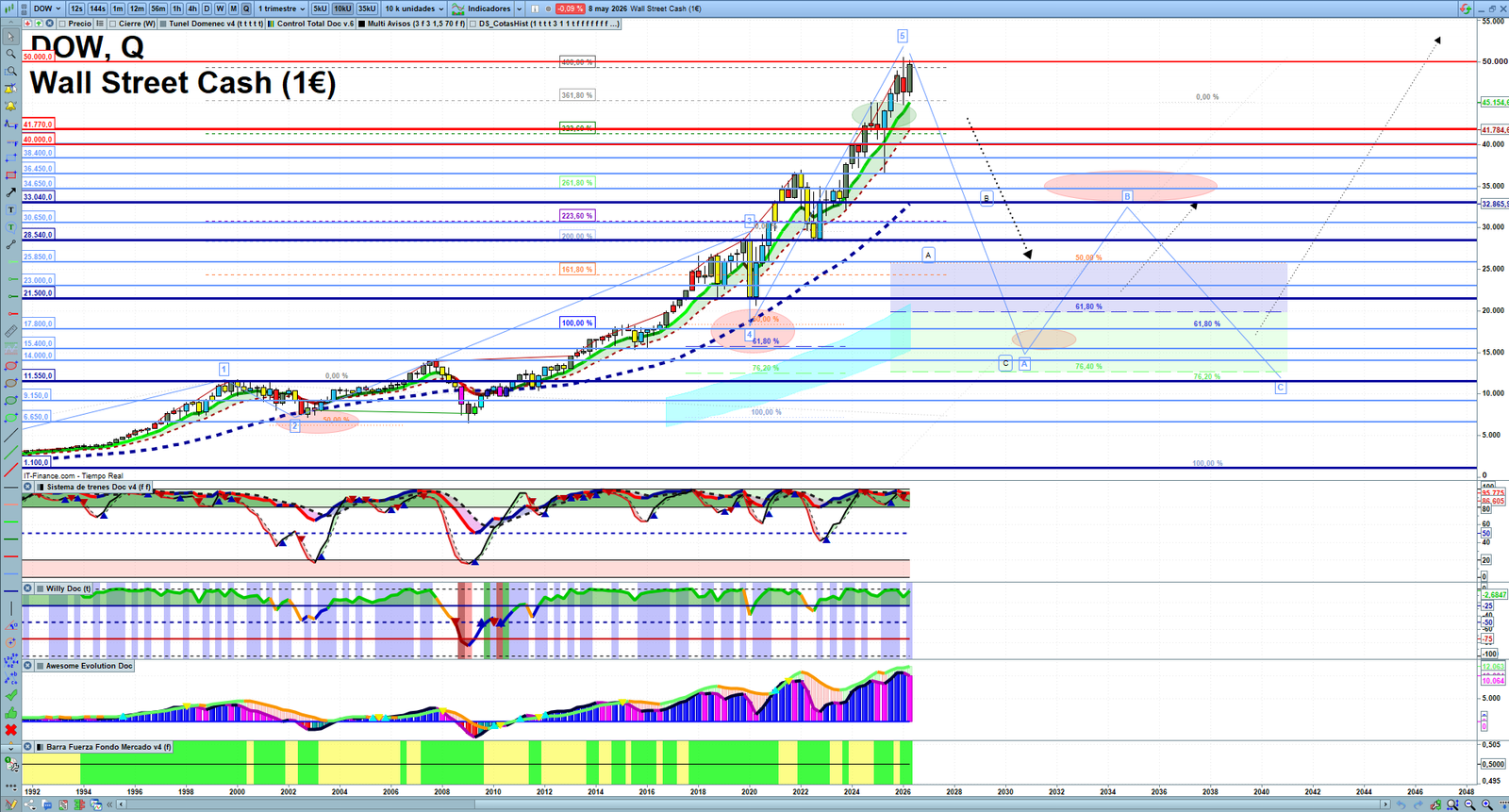This screenshot has height=812, width=1509.
Task: Click the black Multi Avisos color swatch
Action: coord(362,24)
